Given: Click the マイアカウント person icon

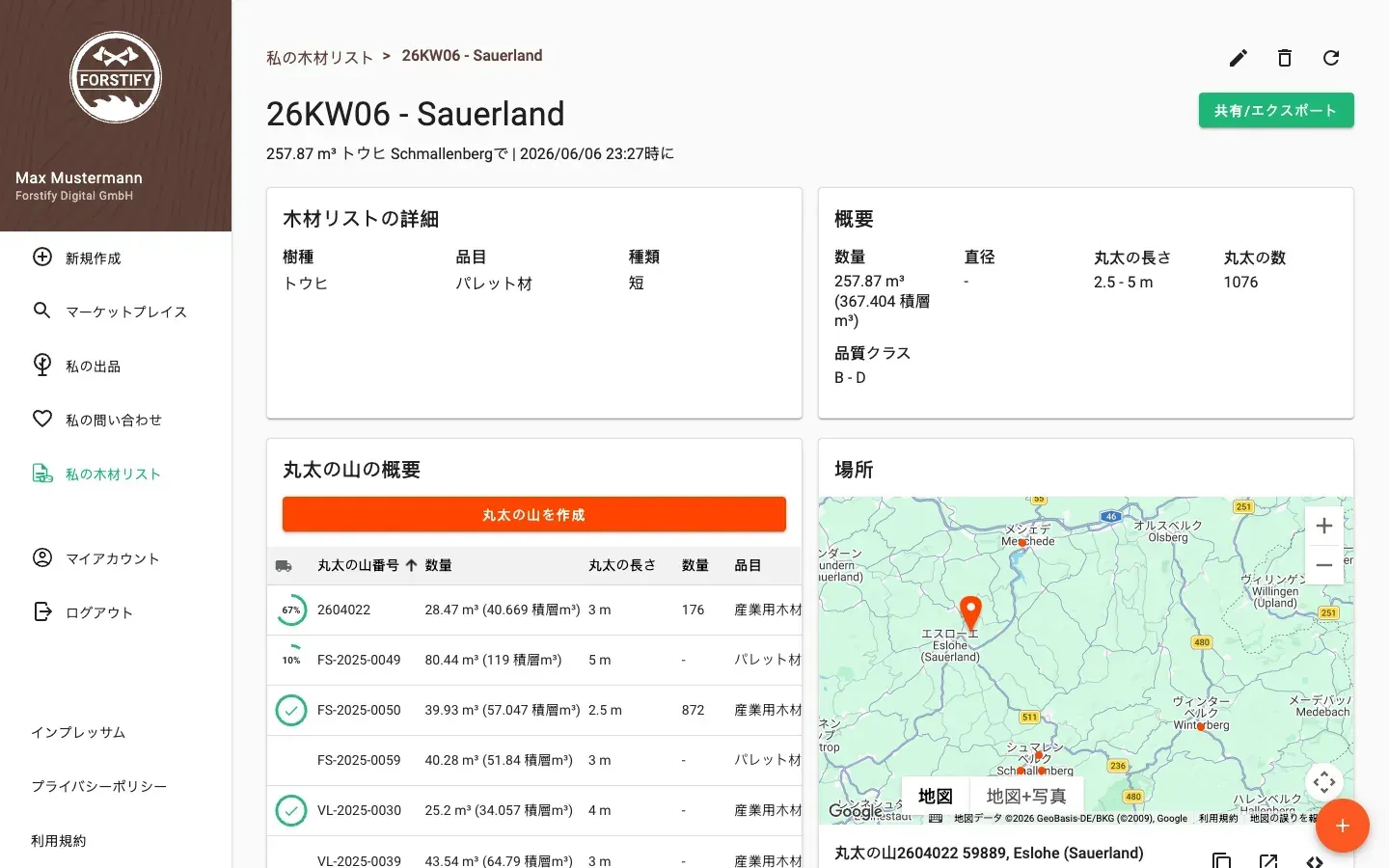Looking at the screenshot, I should point(42,557).
